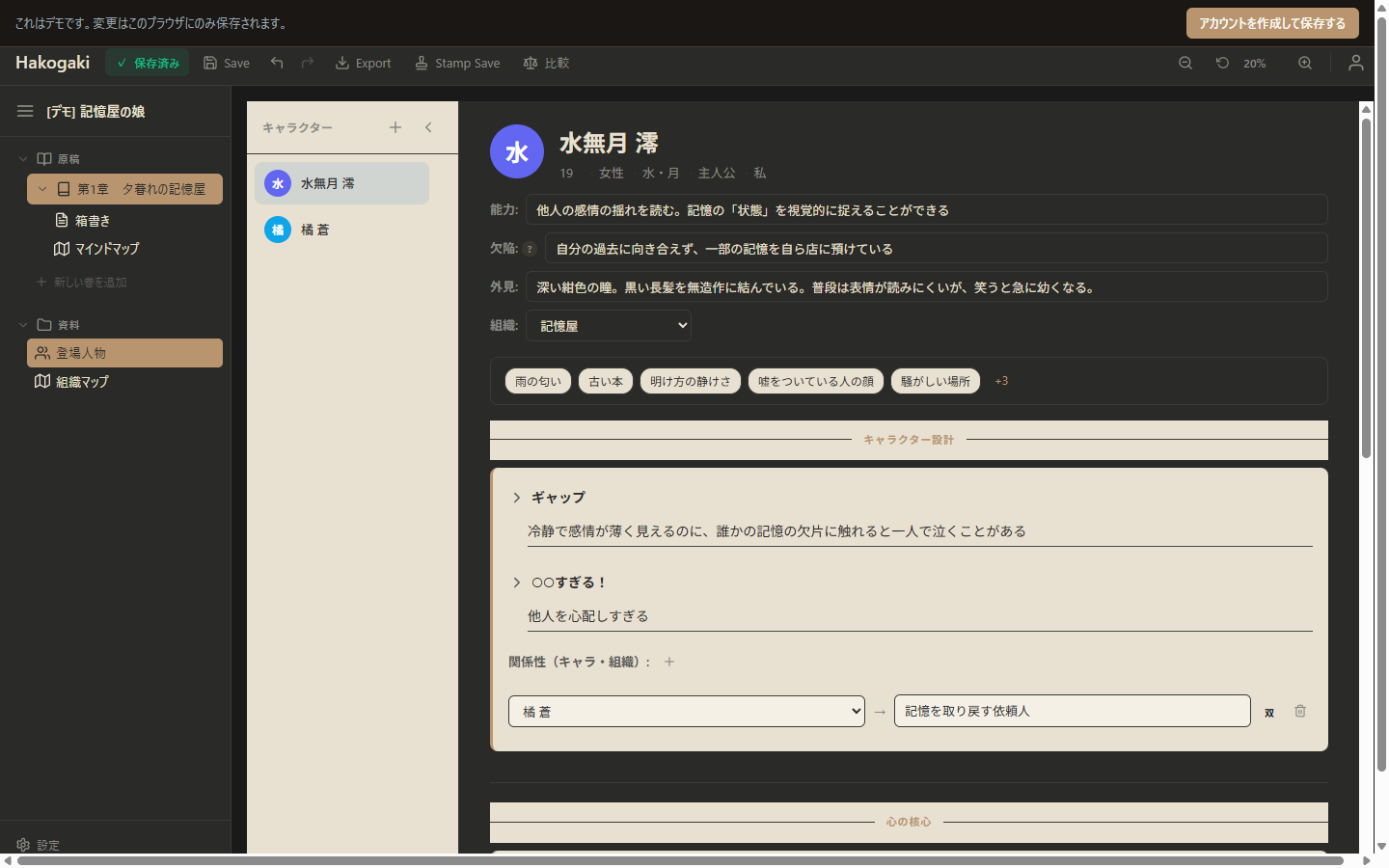The height and width of the screenshot is (868, 1389).
Task: Add a relationship with the plus icon
Action: pyautogui.click(x=669, y=662)
